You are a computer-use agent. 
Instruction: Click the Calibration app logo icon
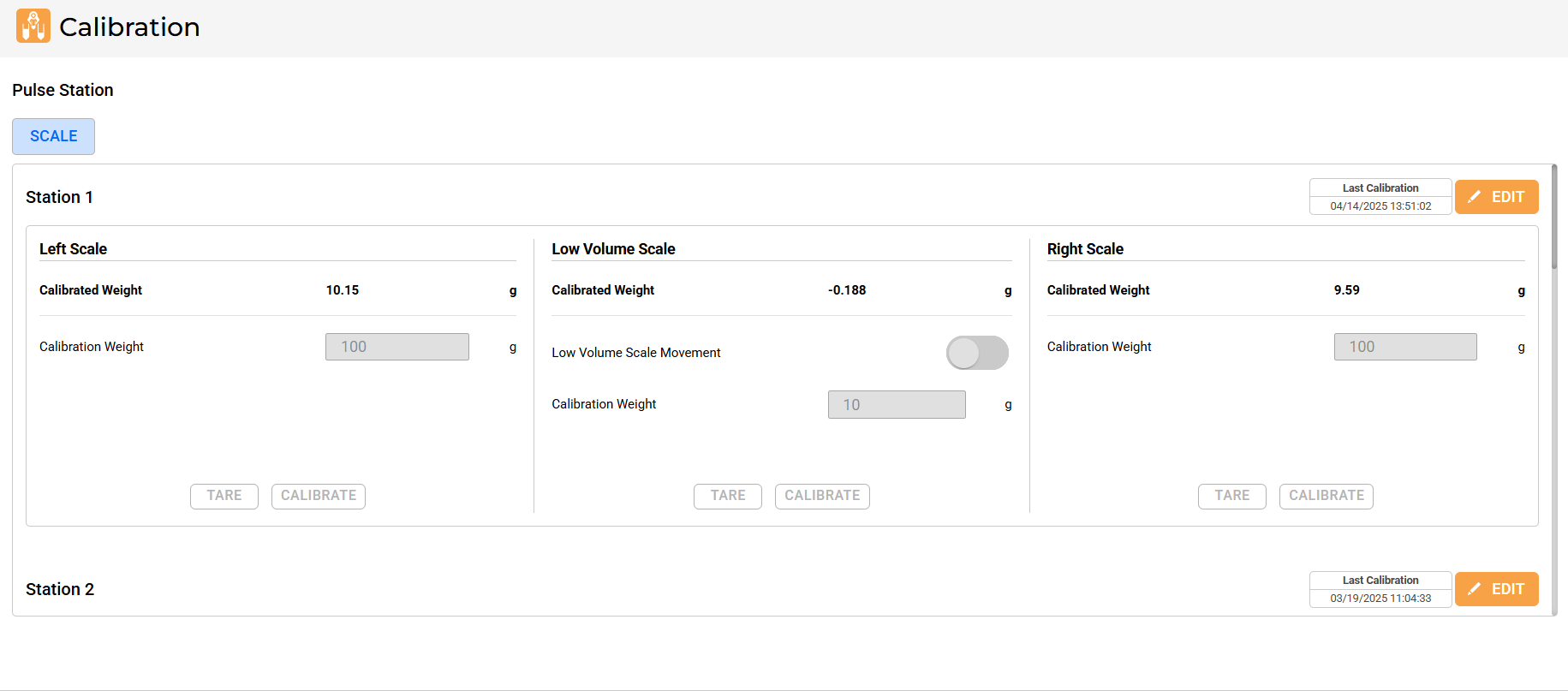tap(33, 27)
